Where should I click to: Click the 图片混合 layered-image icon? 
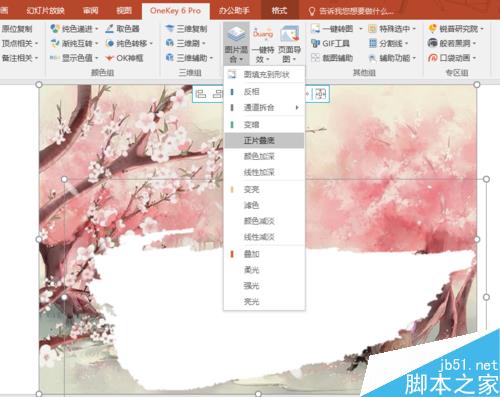(x=236, y=34)
